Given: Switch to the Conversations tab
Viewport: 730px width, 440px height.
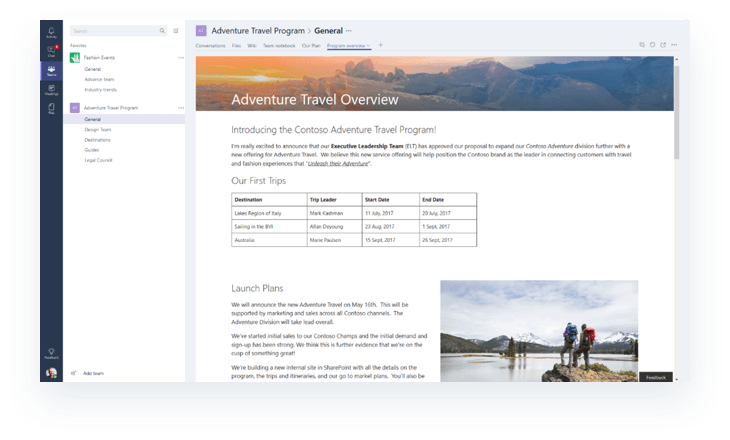Looking at the screenshot, I should click(x=210, y=46).
